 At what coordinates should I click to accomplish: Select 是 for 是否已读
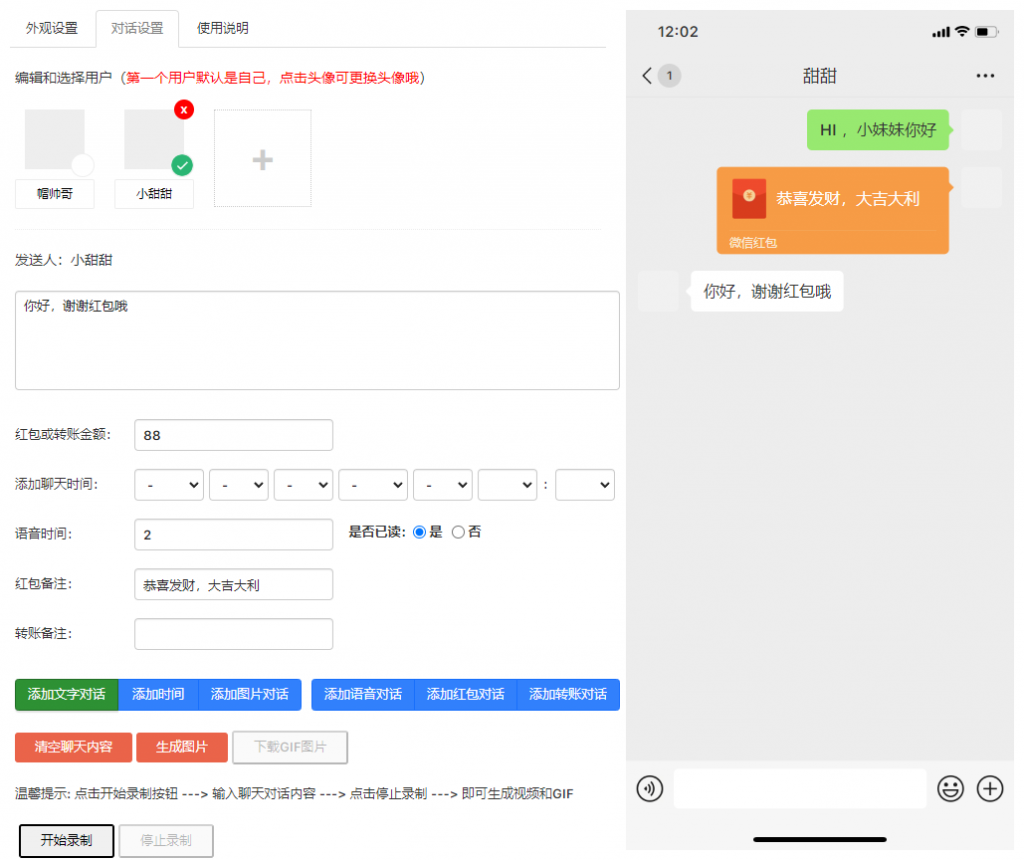point(417,531)
